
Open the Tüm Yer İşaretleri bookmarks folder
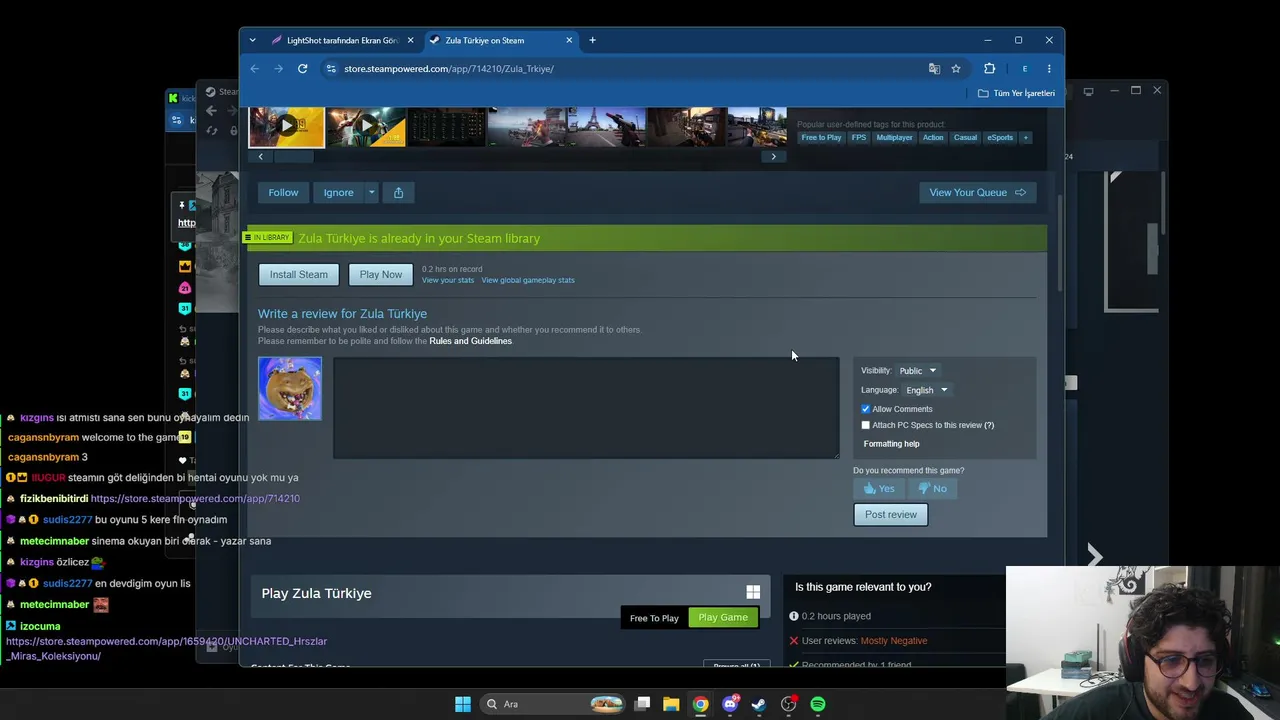click(x=1016, y=93)
